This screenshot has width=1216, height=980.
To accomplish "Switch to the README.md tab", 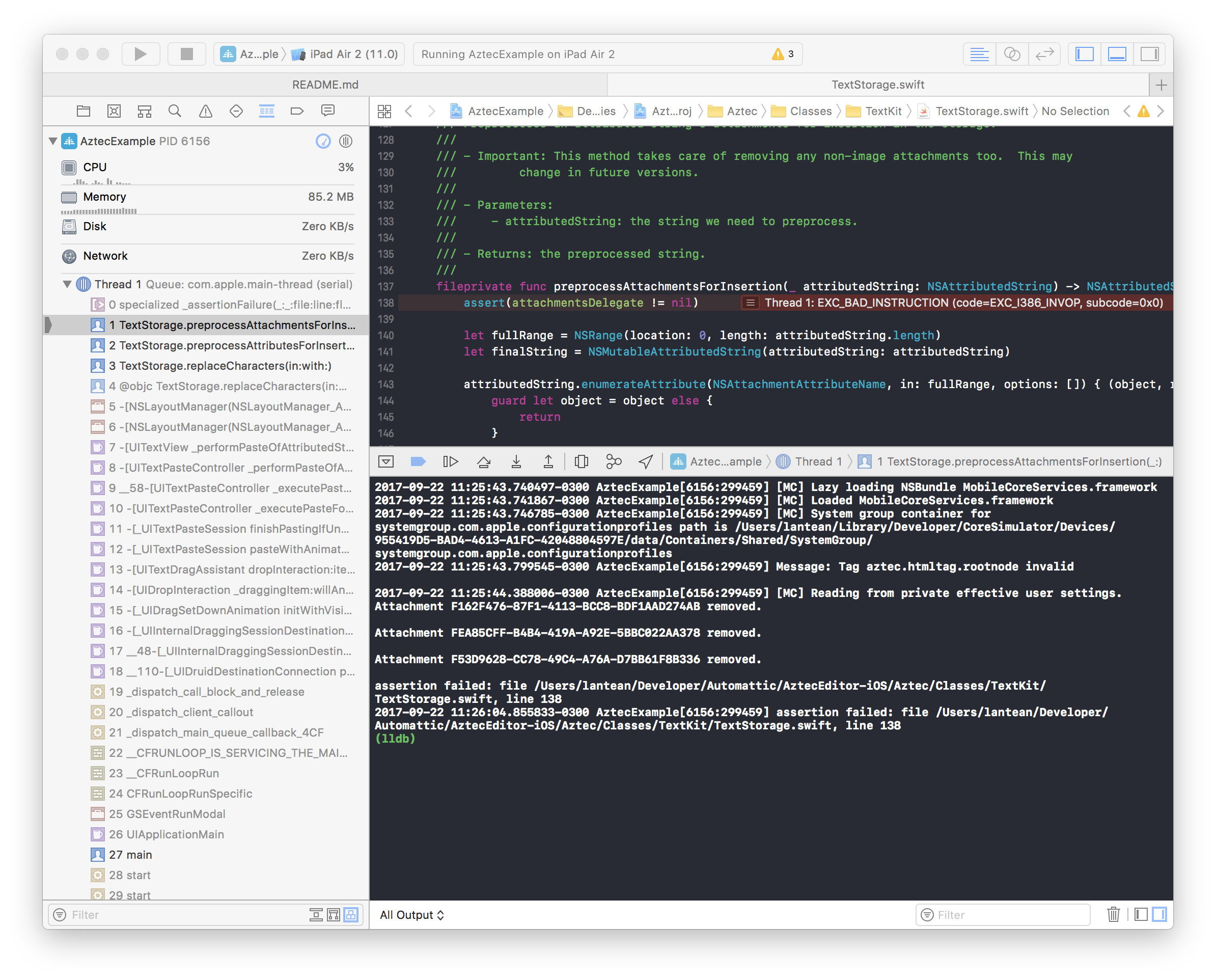I will 325,85.
